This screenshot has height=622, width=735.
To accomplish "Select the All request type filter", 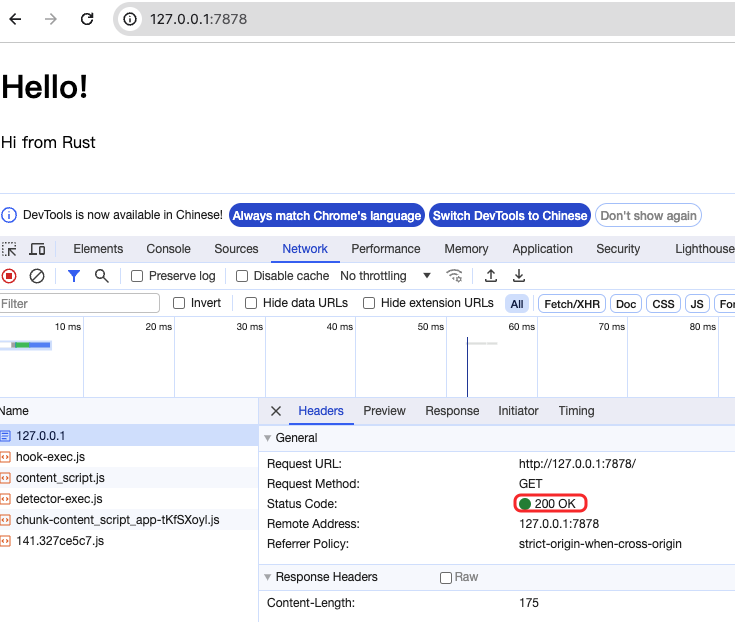I will (x=517, y=304).
